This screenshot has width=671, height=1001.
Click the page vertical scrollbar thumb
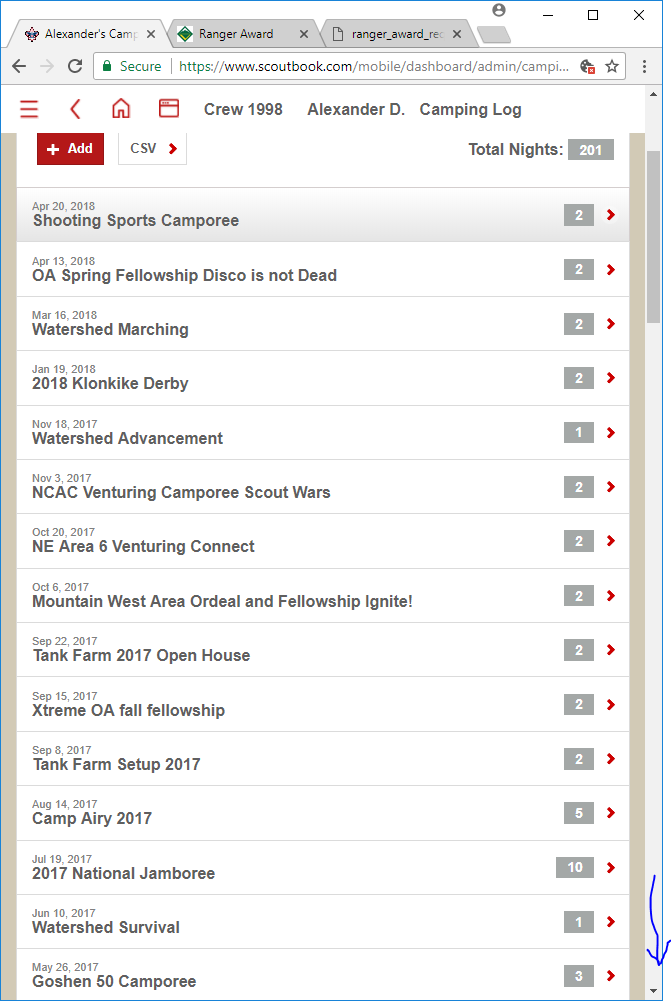point(653,237)
